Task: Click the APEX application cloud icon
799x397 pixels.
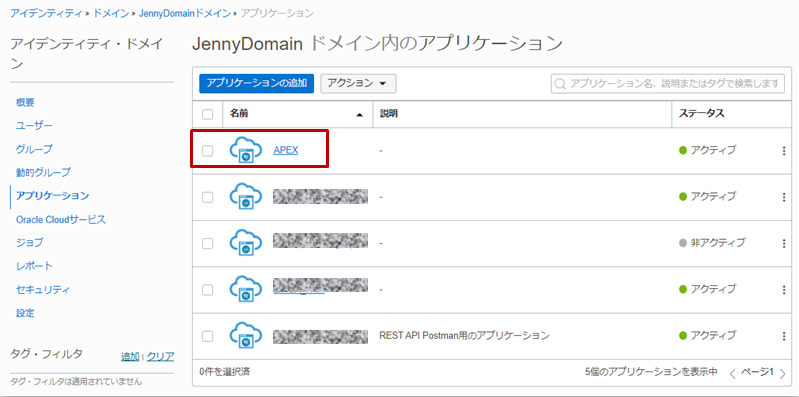Action: (246, 150)
